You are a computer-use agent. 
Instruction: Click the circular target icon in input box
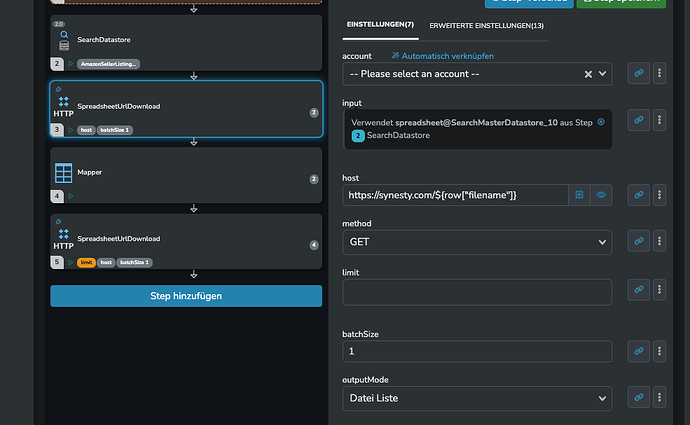(601, 122)
